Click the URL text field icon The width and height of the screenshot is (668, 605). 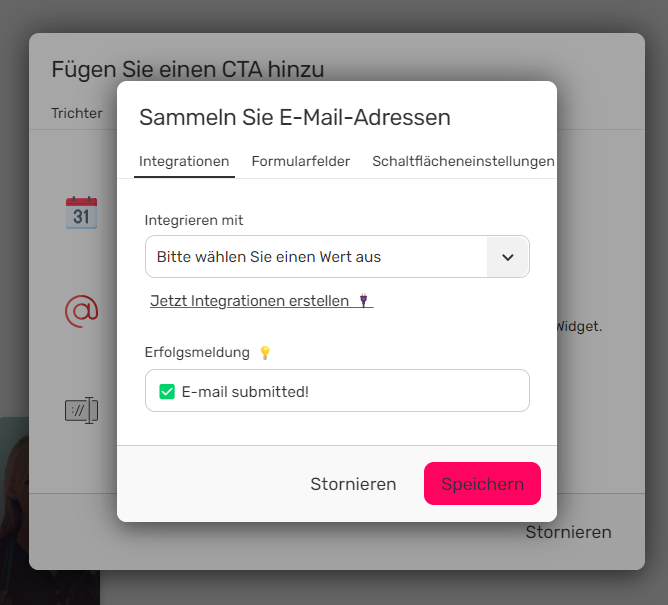click(81, 410)
